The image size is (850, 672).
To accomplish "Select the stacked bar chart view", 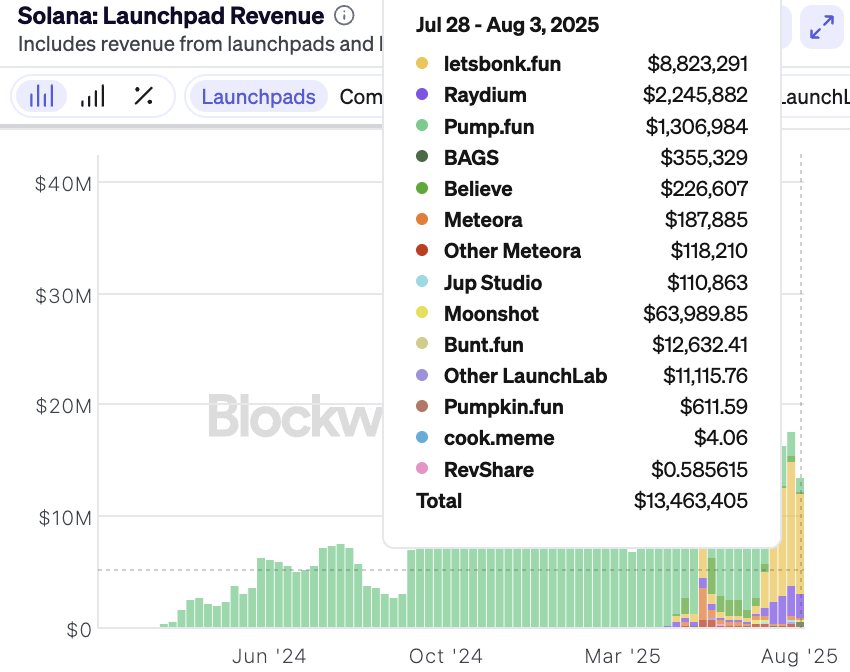I will 42,96.
